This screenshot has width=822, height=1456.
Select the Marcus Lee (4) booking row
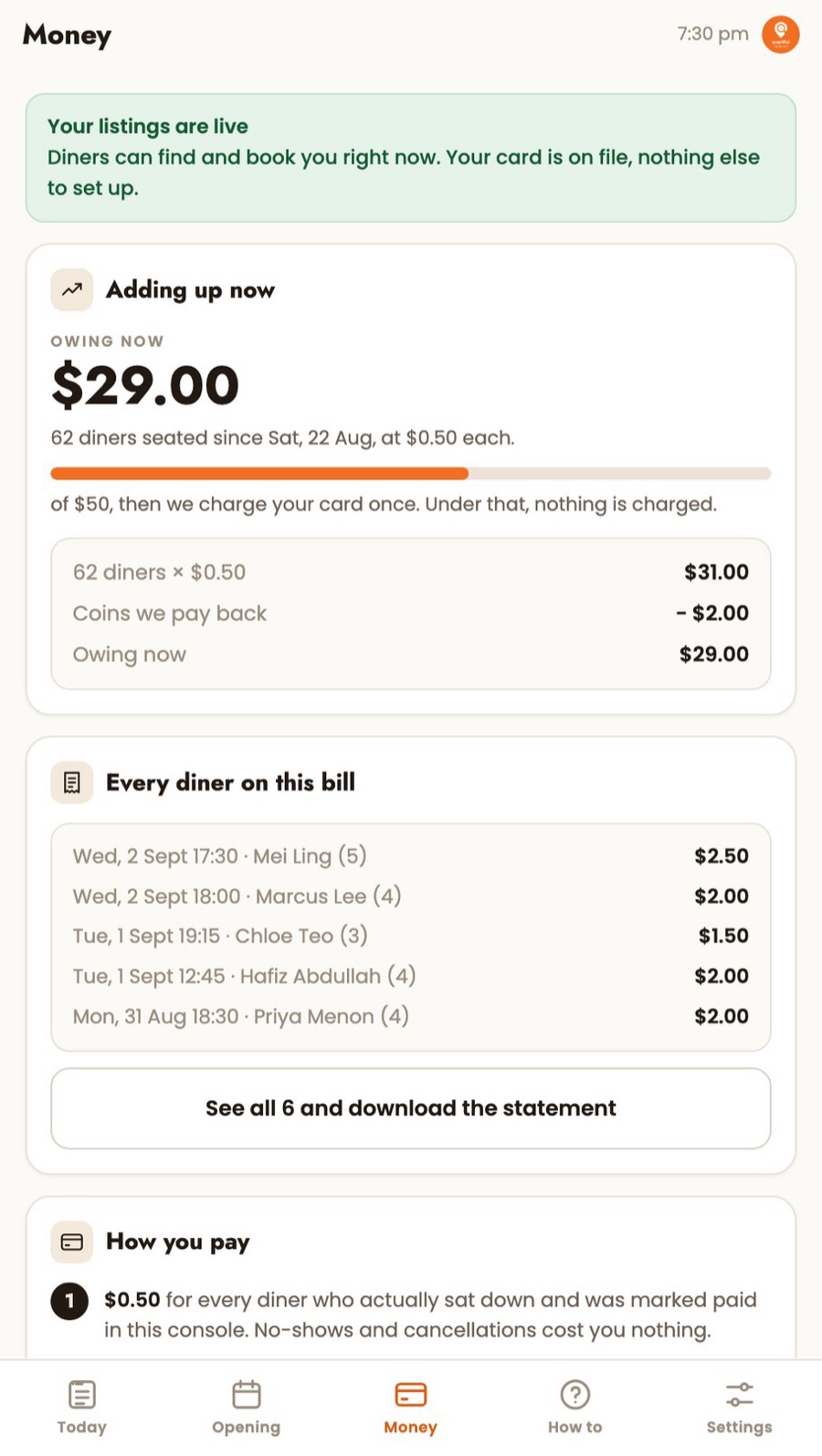[x=411, y=896]
